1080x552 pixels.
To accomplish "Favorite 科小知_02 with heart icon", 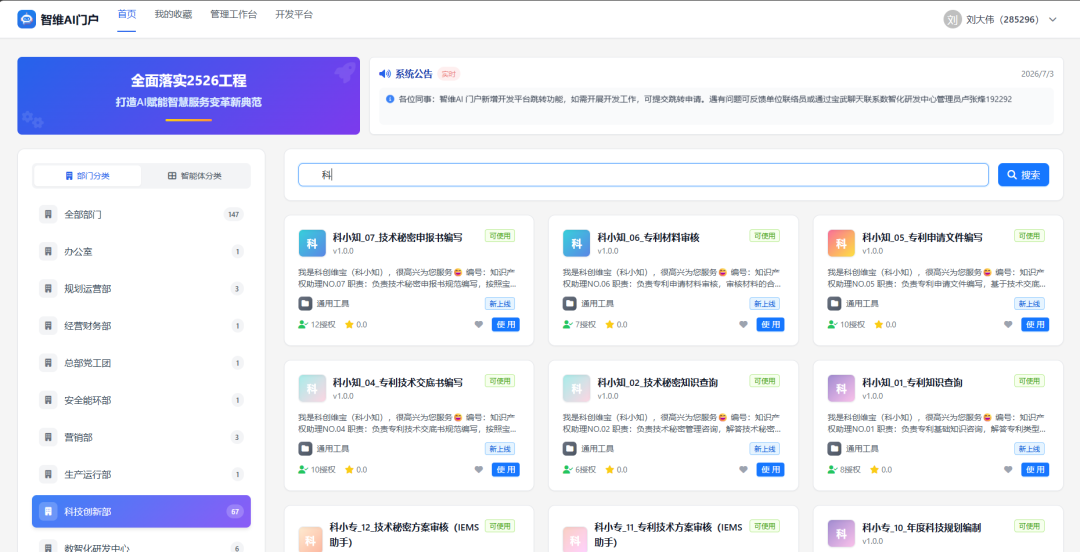I will pos(743,469).
